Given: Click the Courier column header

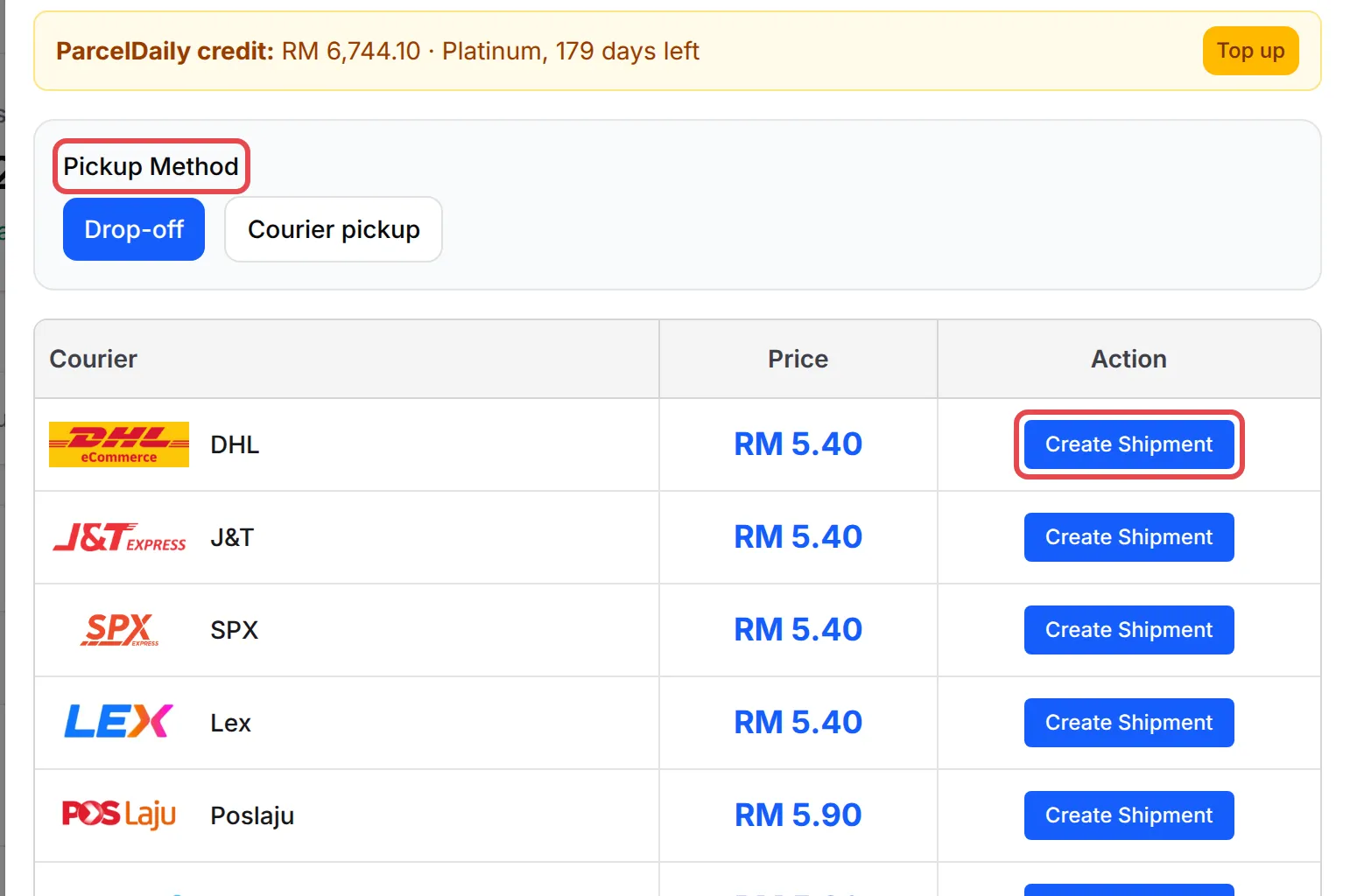Looking at the screenshot, I should tap(94, 359).
